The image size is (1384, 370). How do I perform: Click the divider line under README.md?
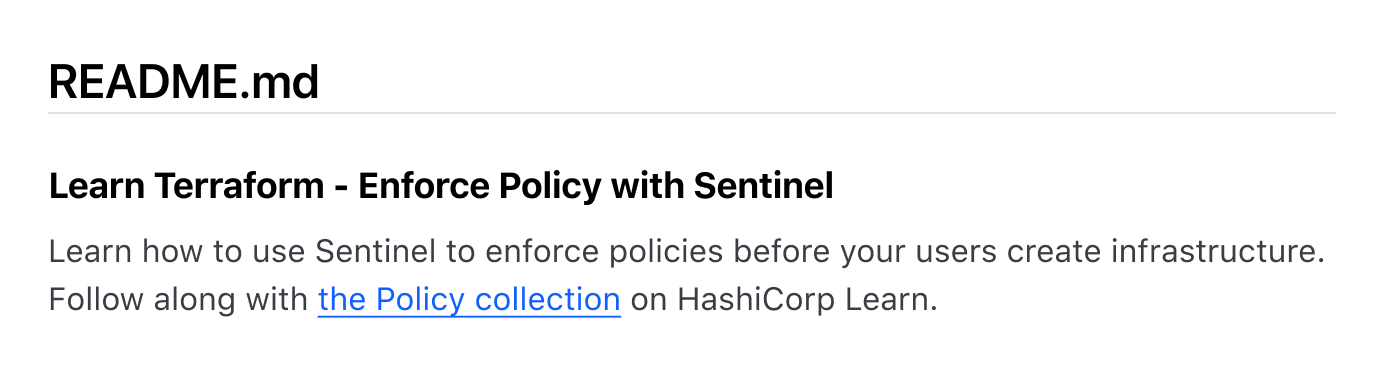pyautogui.click(x=692, y=113)
